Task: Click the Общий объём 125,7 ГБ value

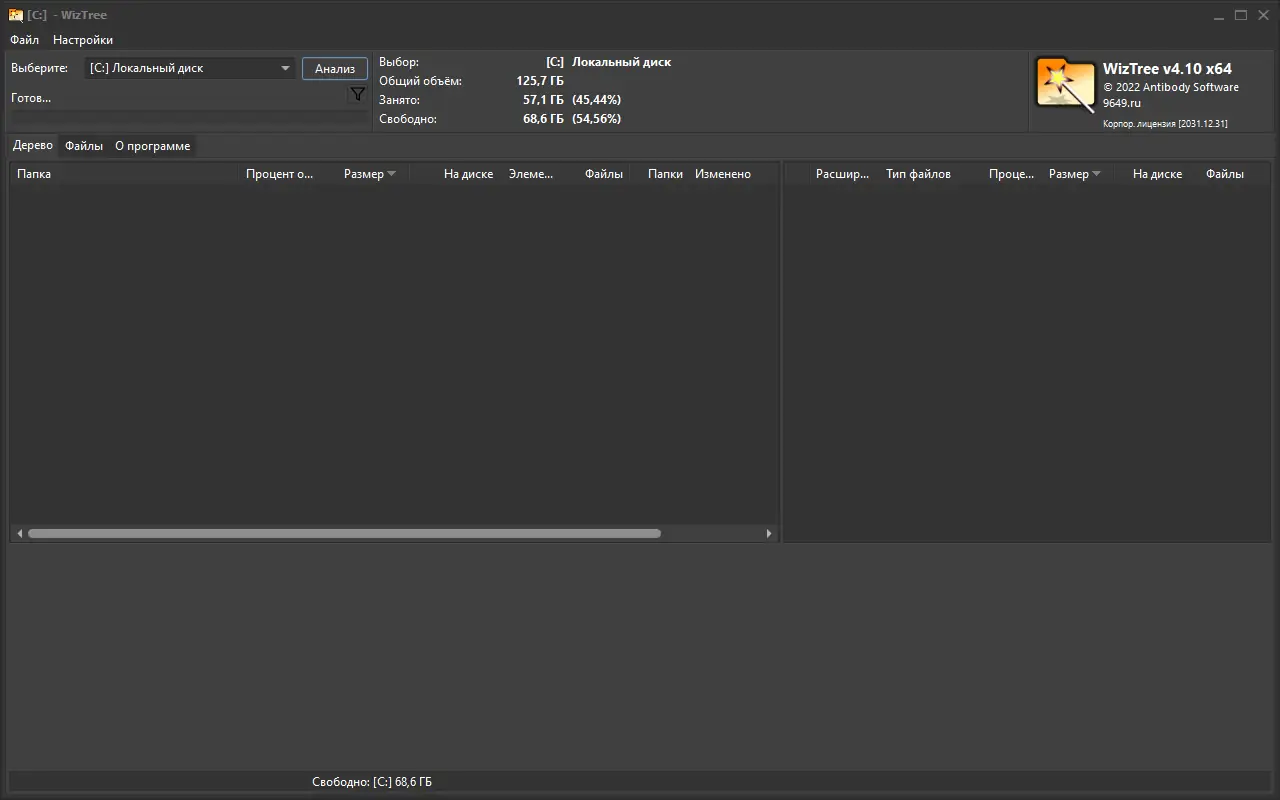Action: 540,81
